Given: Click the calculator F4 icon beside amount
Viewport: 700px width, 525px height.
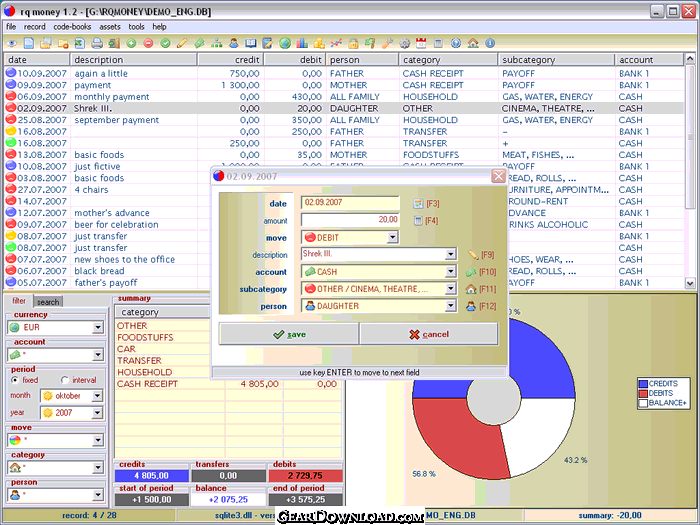Looking at the screenshot, I should tap(418, 221).
